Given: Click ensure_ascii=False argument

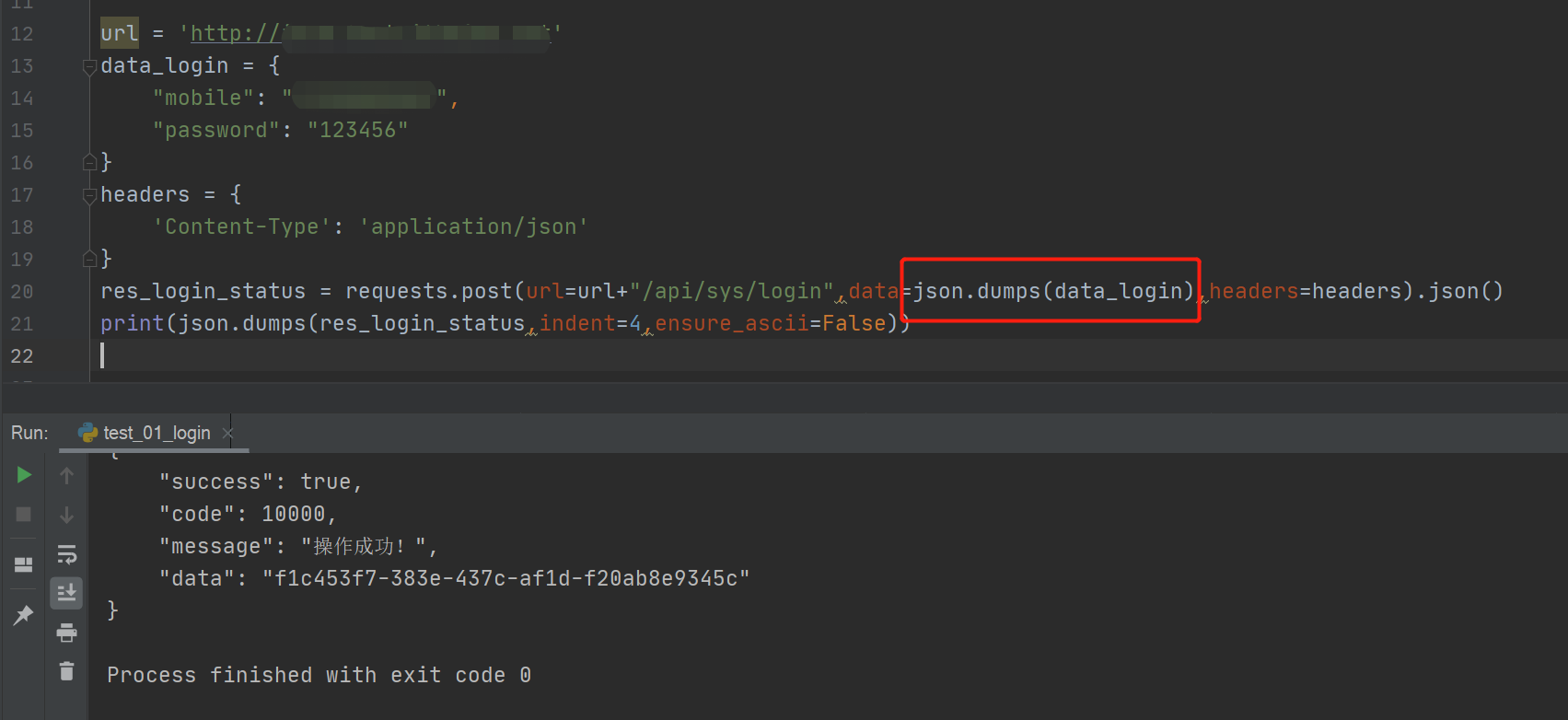Looking at the screenshot, I should click(771, 324).
